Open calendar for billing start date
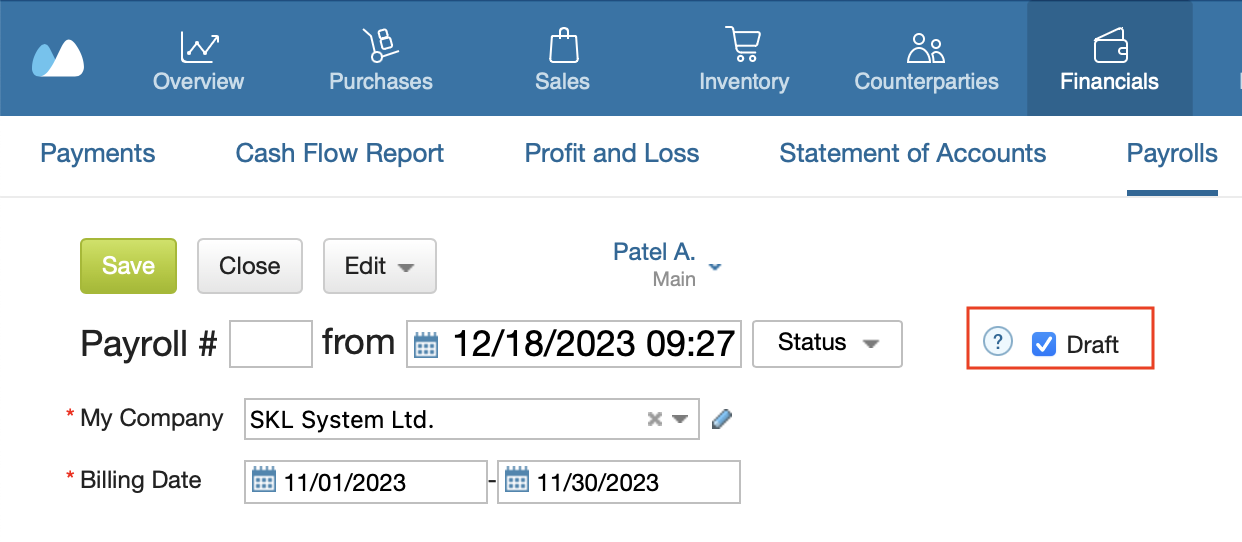Image resolution: width=1242 pixels, height=542 pixels. coord(264,481)
